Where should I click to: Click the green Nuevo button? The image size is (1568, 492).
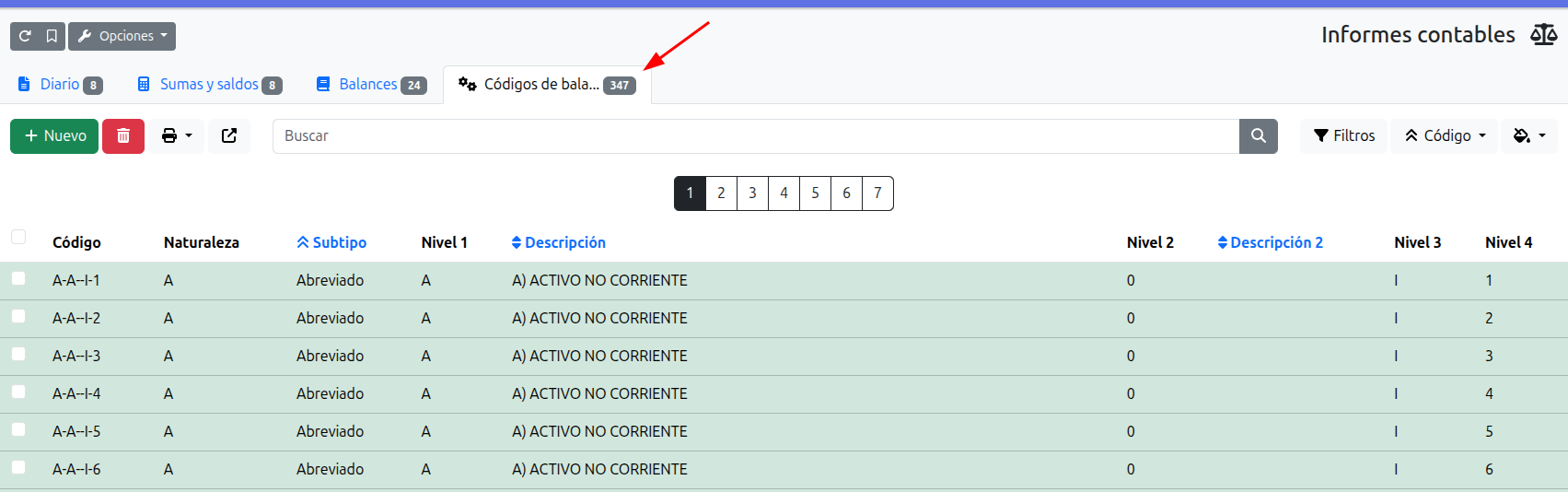tap(54, 136)
